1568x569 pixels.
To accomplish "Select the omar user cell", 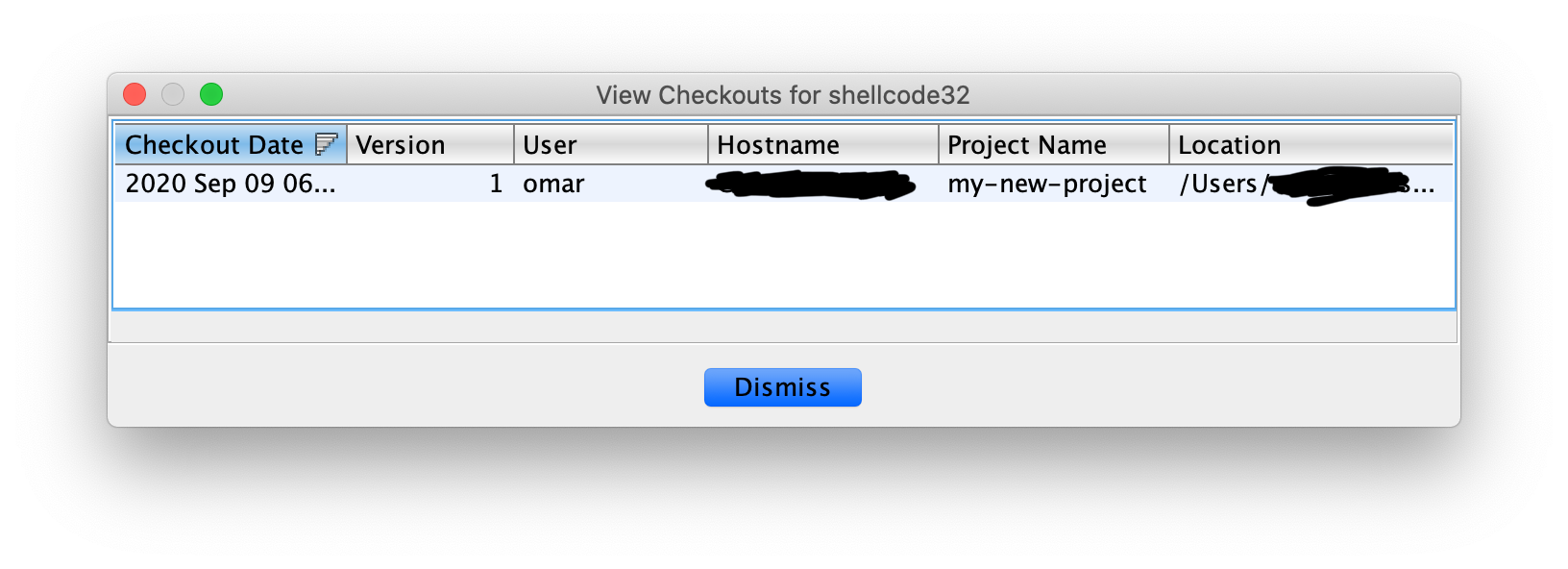I will (611, 184).
